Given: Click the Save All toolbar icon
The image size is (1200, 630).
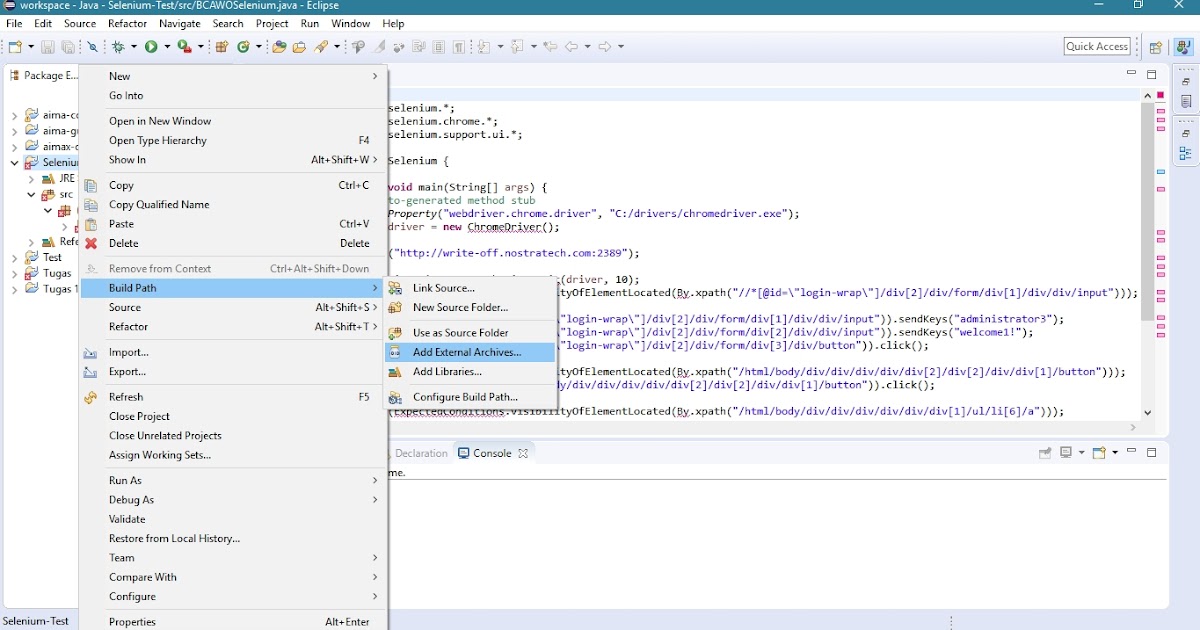Looking at the screenshot, I should [68, 46].
